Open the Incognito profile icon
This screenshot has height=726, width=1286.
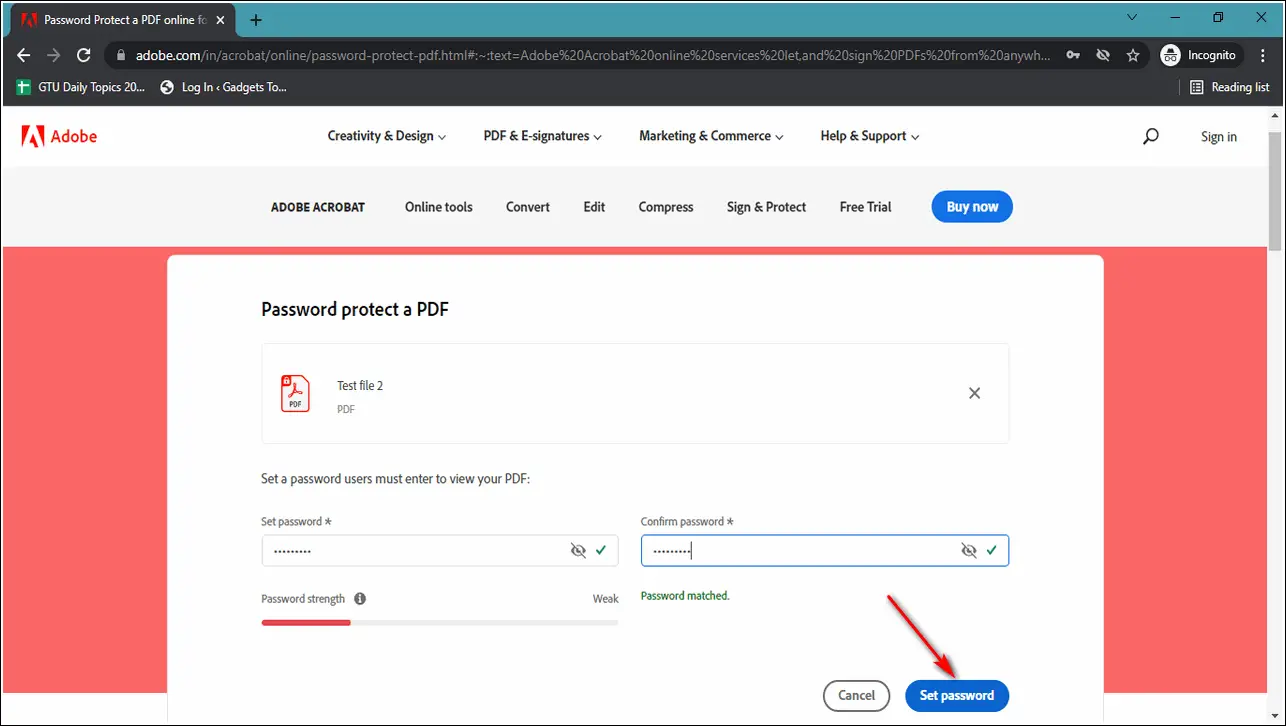1171,56
